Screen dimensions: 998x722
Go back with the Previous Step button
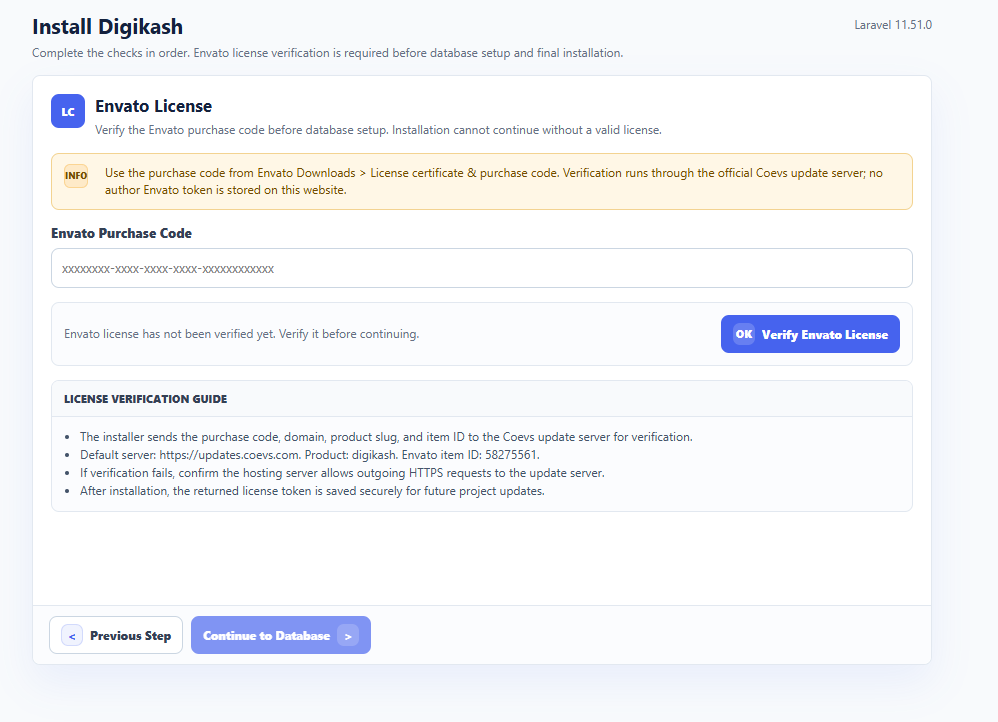[x=116, y=635]
